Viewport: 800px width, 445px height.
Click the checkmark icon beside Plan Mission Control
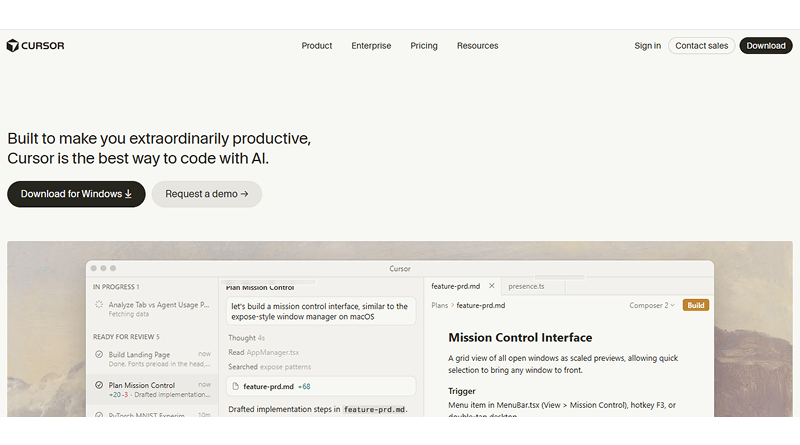(99, 385)
